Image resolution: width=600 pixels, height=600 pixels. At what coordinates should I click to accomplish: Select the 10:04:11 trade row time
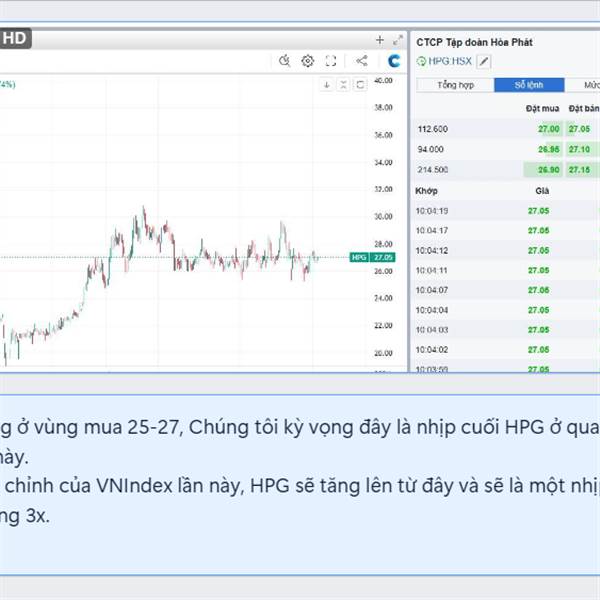[x=432, y=271]
